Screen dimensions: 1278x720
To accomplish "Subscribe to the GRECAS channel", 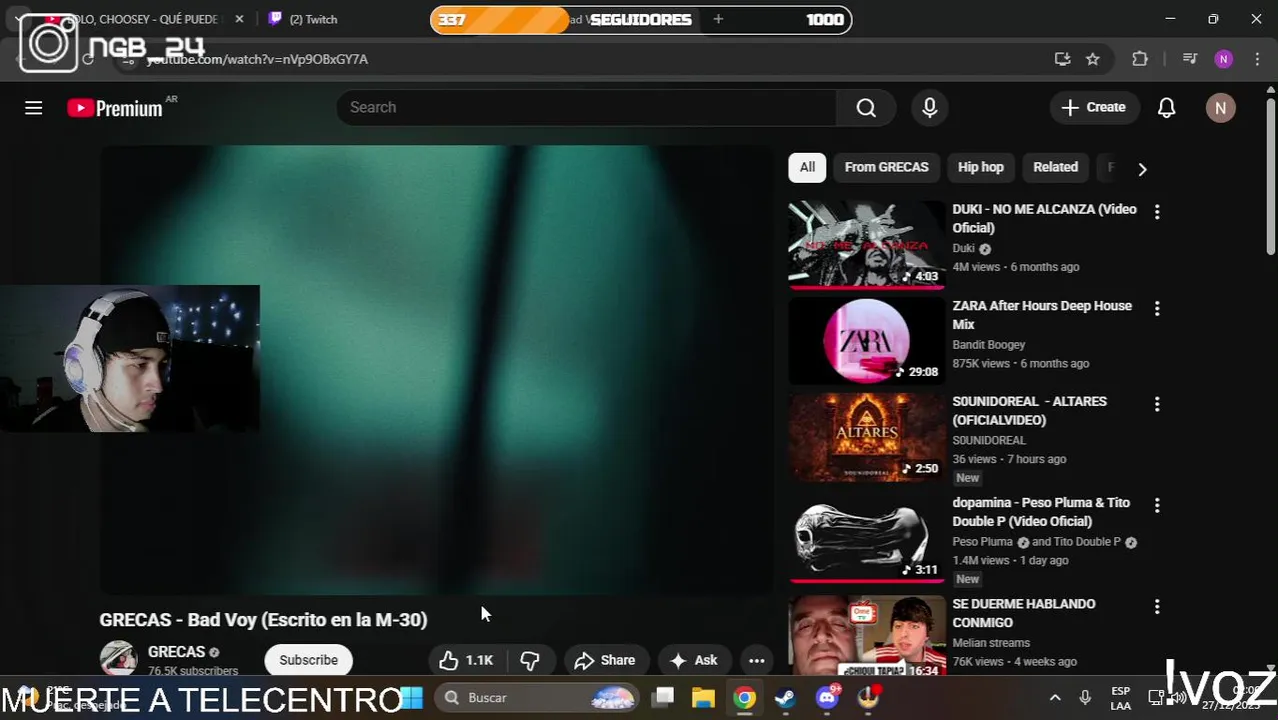I will [x=308, y=660].
